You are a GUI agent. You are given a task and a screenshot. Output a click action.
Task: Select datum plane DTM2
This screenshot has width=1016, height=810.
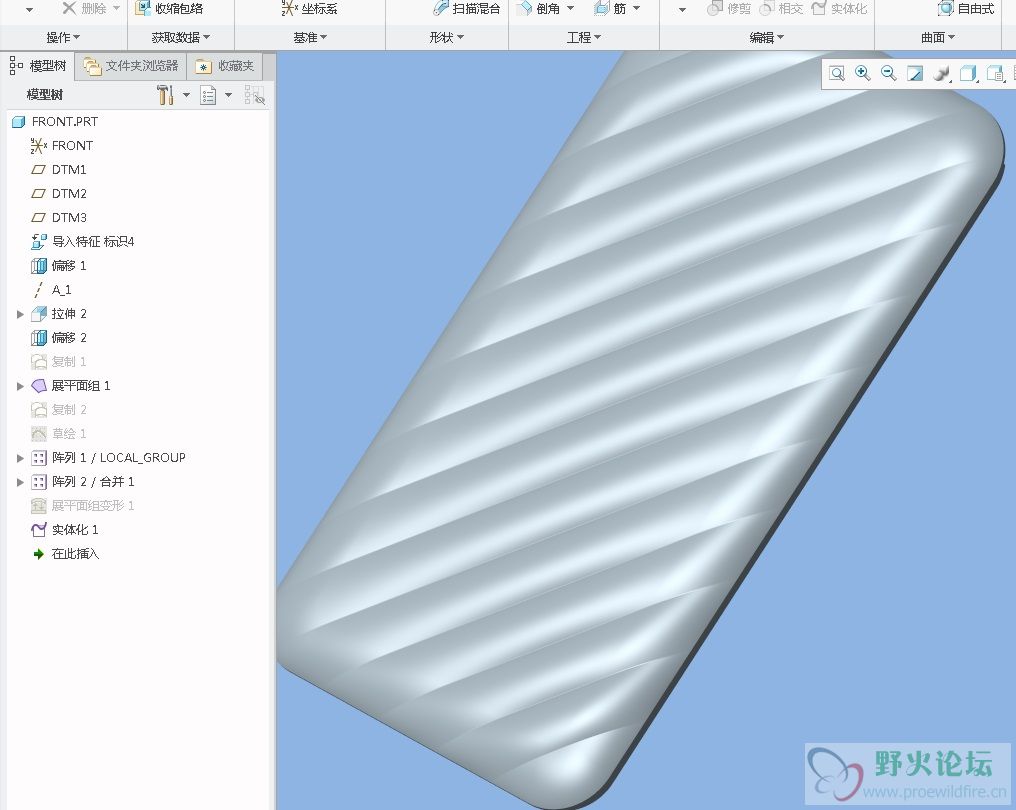tap(59, 194)
